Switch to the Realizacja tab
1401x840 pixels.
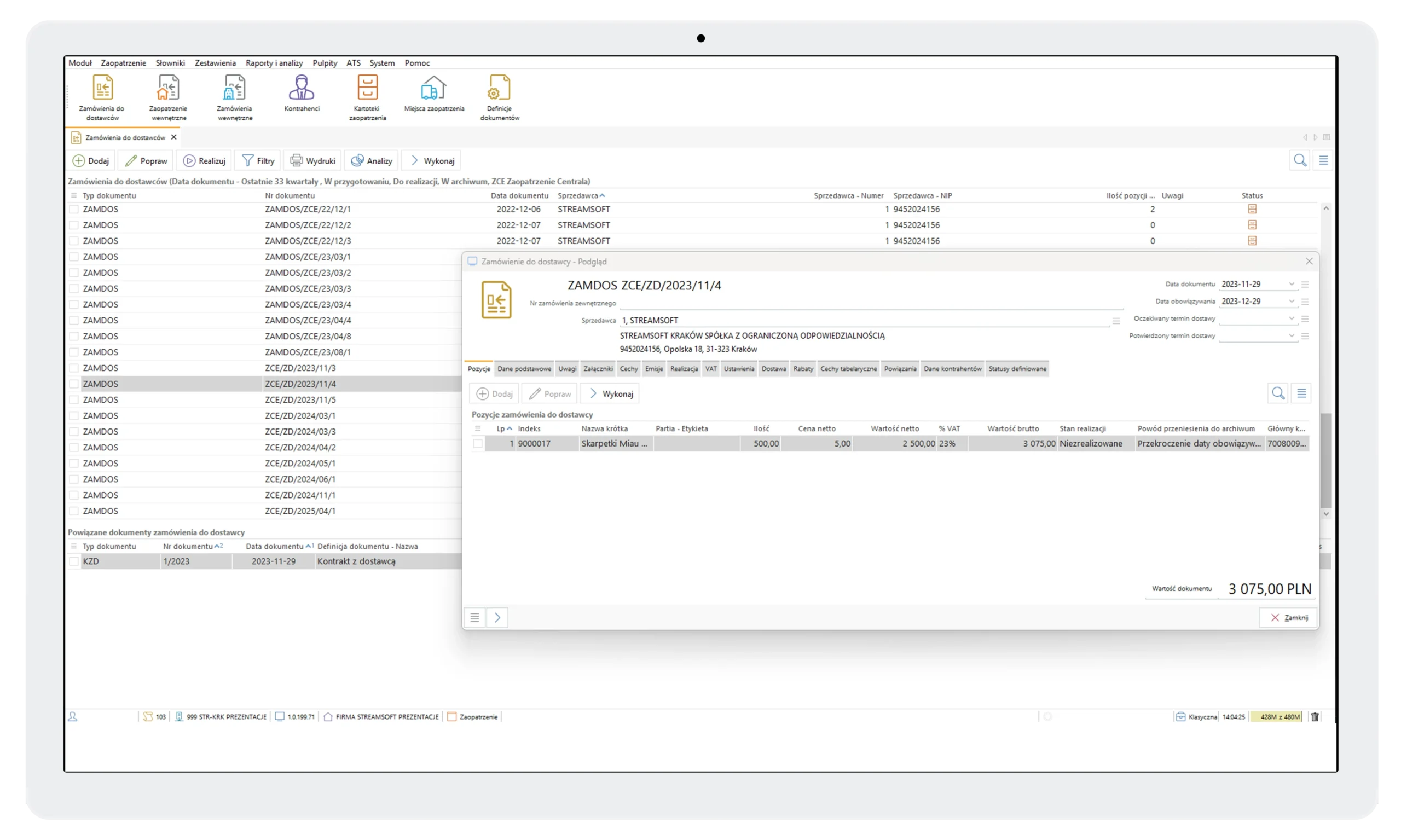684,369
